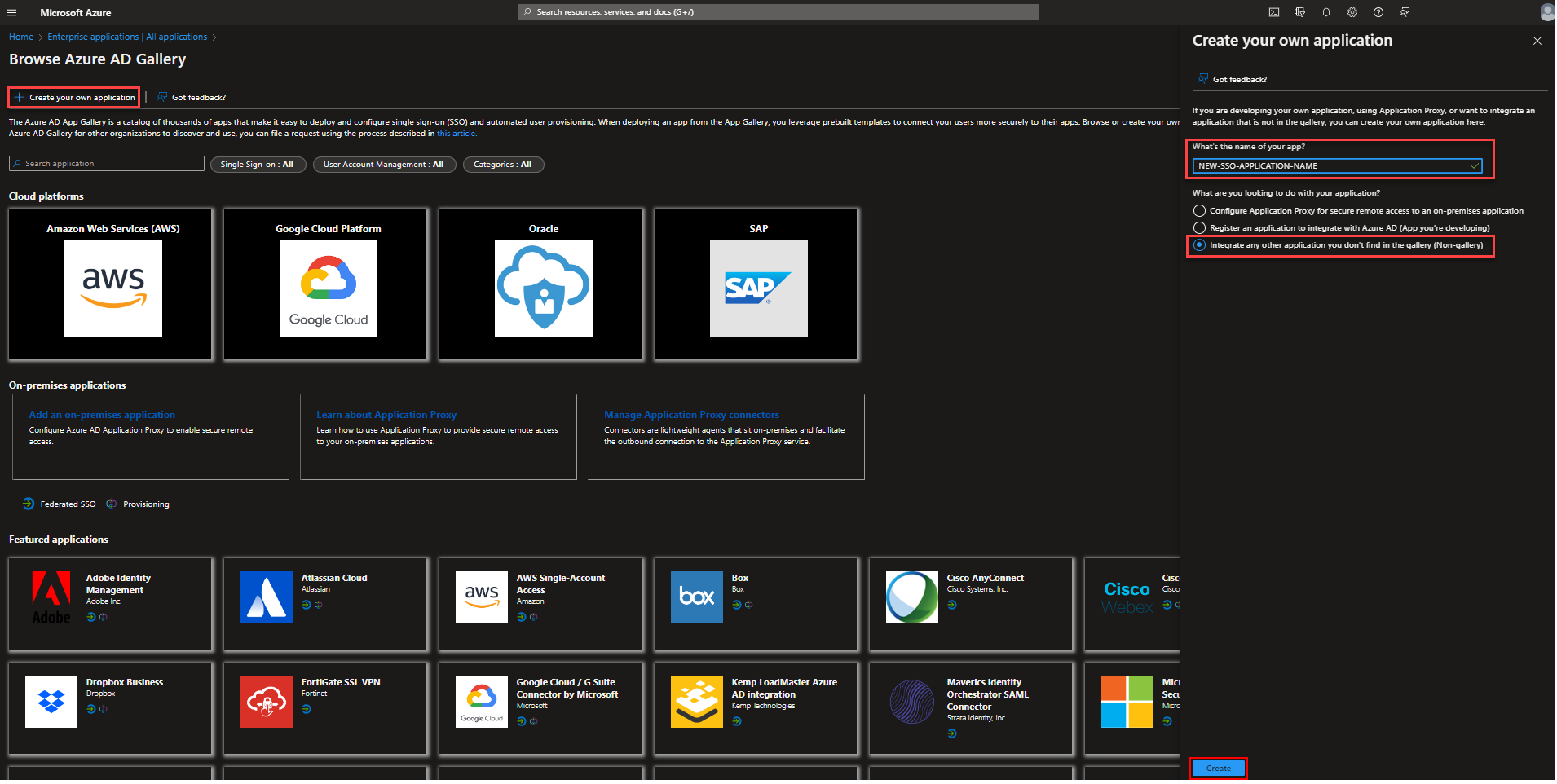1557x784 pixels.
Task: Open Cloud Shell from top bar
Action: 1274,12
